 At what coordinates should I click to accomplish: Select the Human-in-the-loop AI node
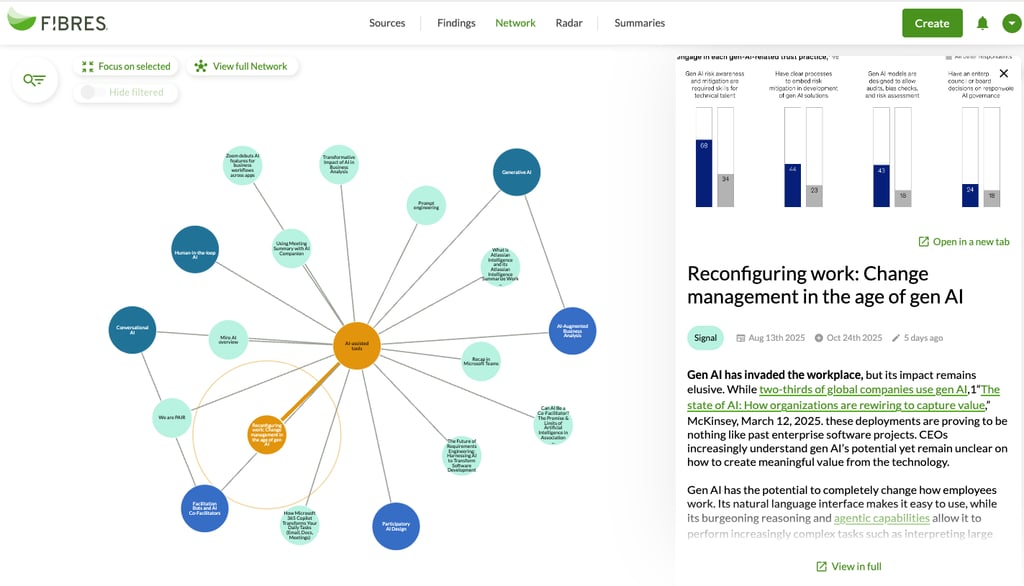195,250
